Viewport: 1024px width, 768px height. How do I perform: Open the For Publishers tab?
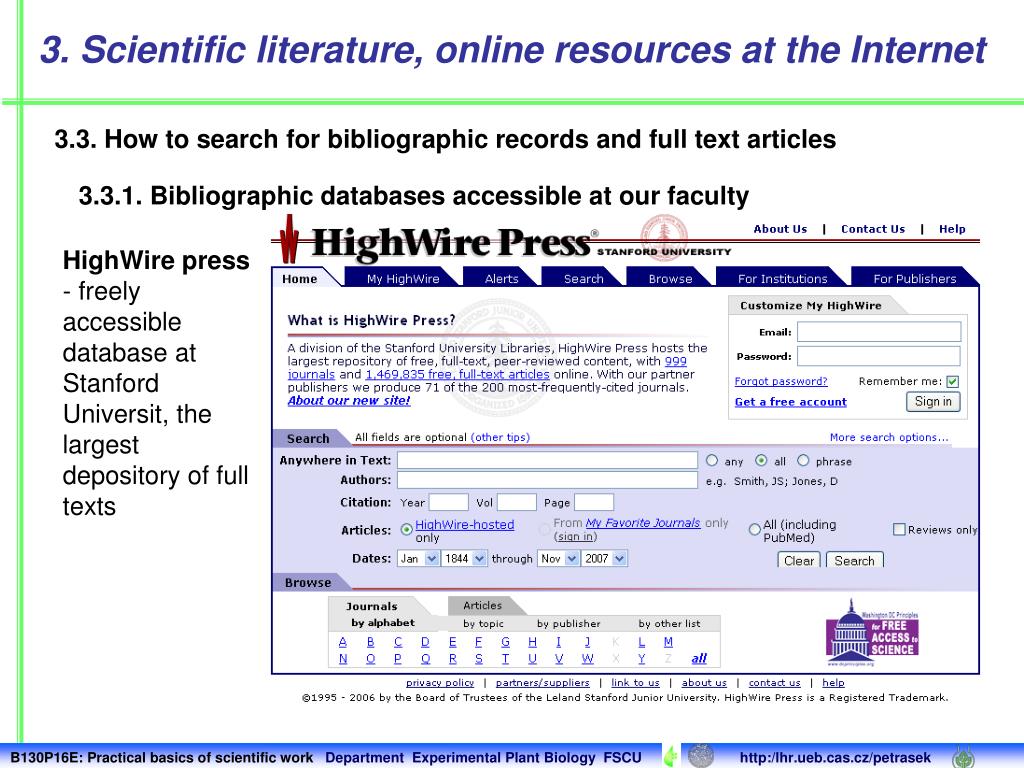coord(914,279)
